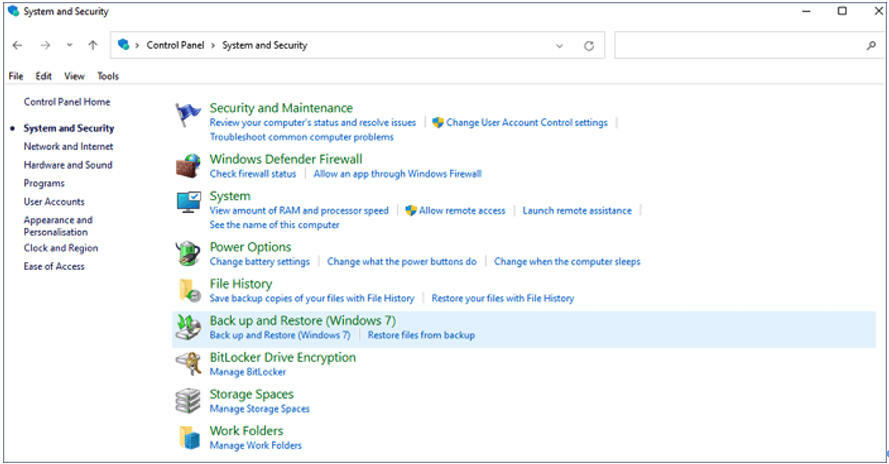Select Network and Internet in sidebar

coord(68,146)
